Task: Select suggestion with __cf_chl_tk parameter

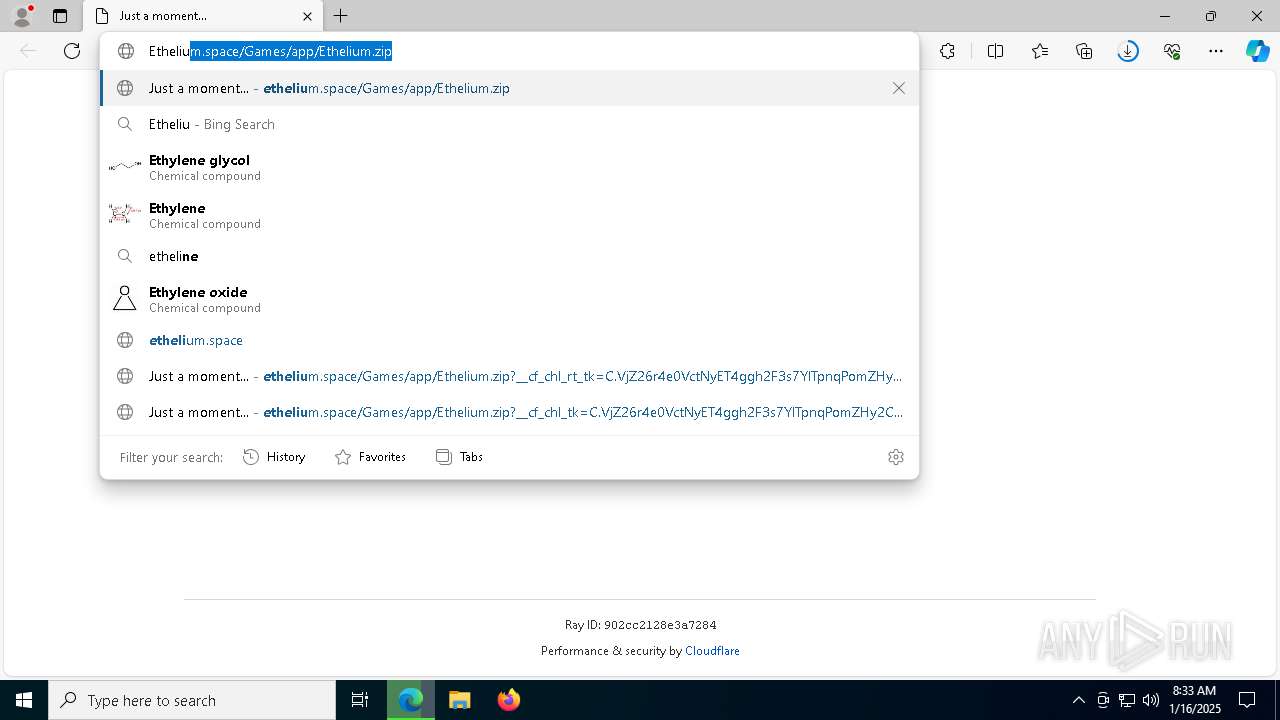Action: 509,412
